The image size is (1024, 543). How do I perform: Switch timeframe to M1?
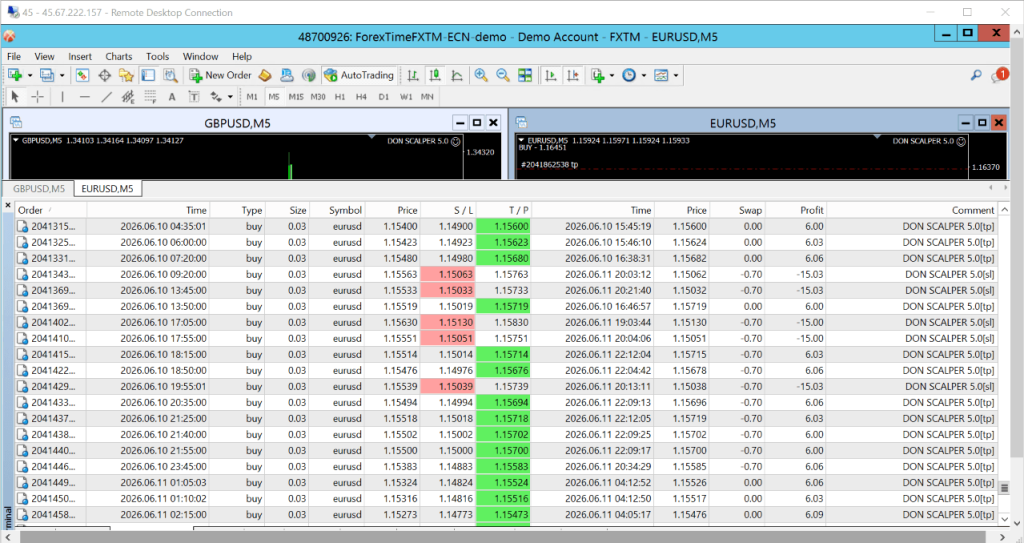click(x=252, y=97)
